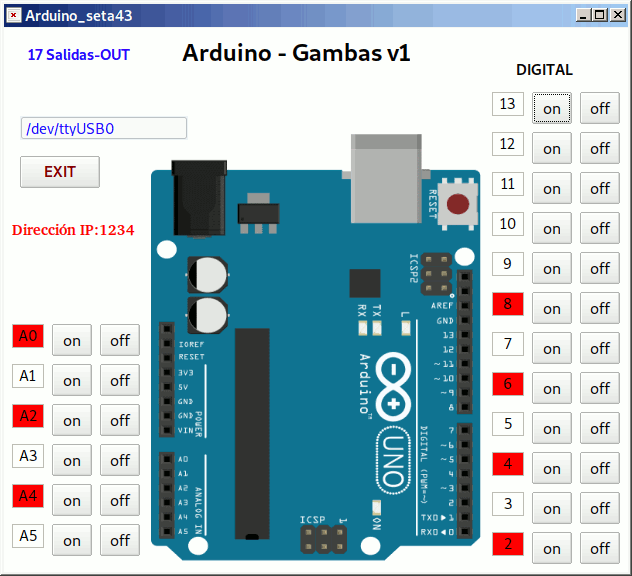Click the white pin 9 label box
Viewport: 632px width, 576px height.
tap(508, 264)
